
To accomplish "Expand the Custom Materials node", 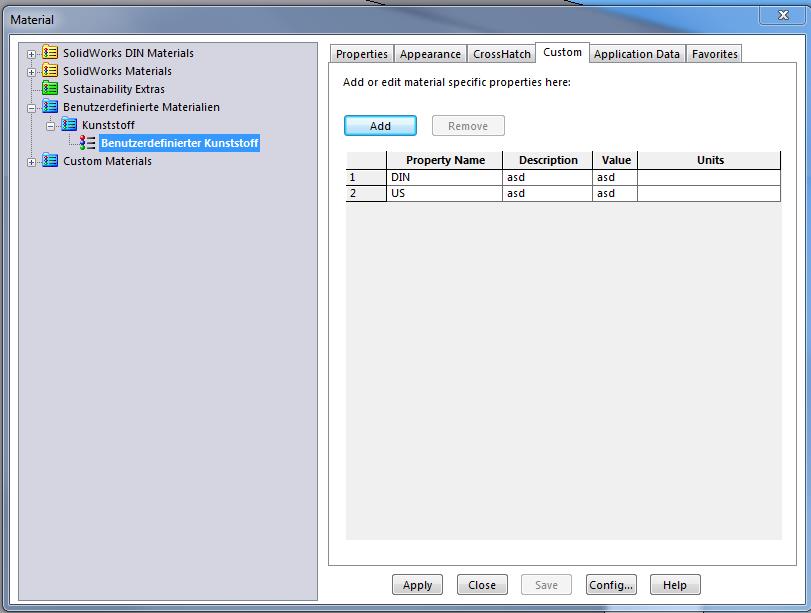I will tap(32, 162).
